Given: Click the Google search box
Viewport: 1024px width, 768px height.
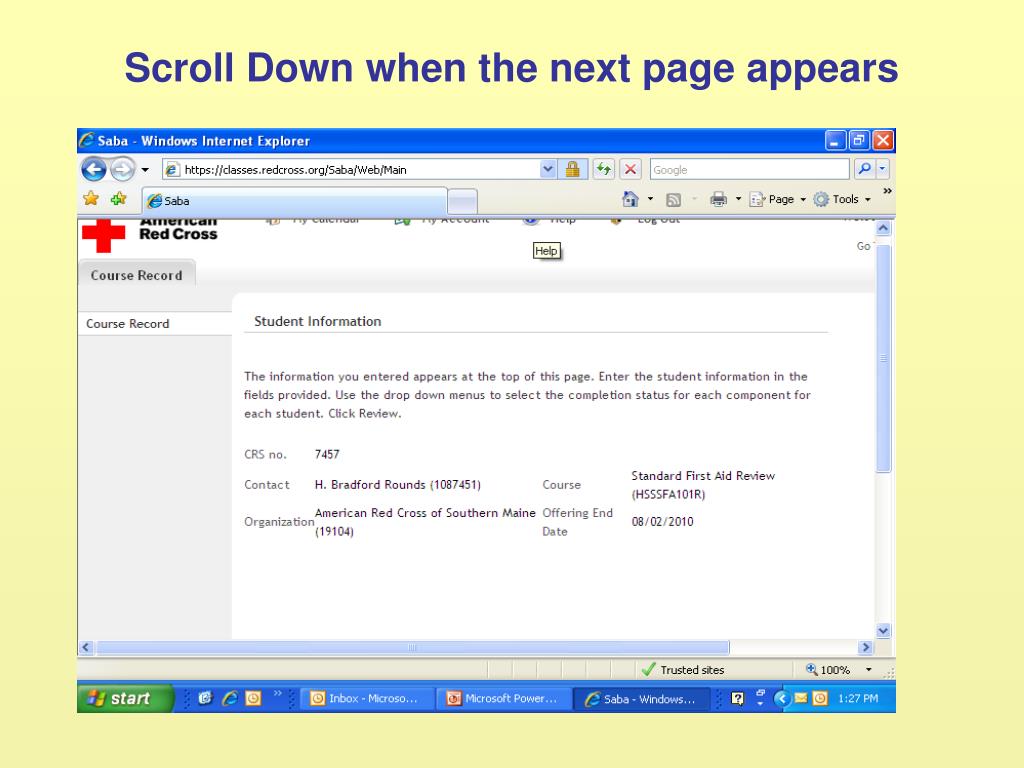Looking at the screenshot, I should [x=749, y=170].
